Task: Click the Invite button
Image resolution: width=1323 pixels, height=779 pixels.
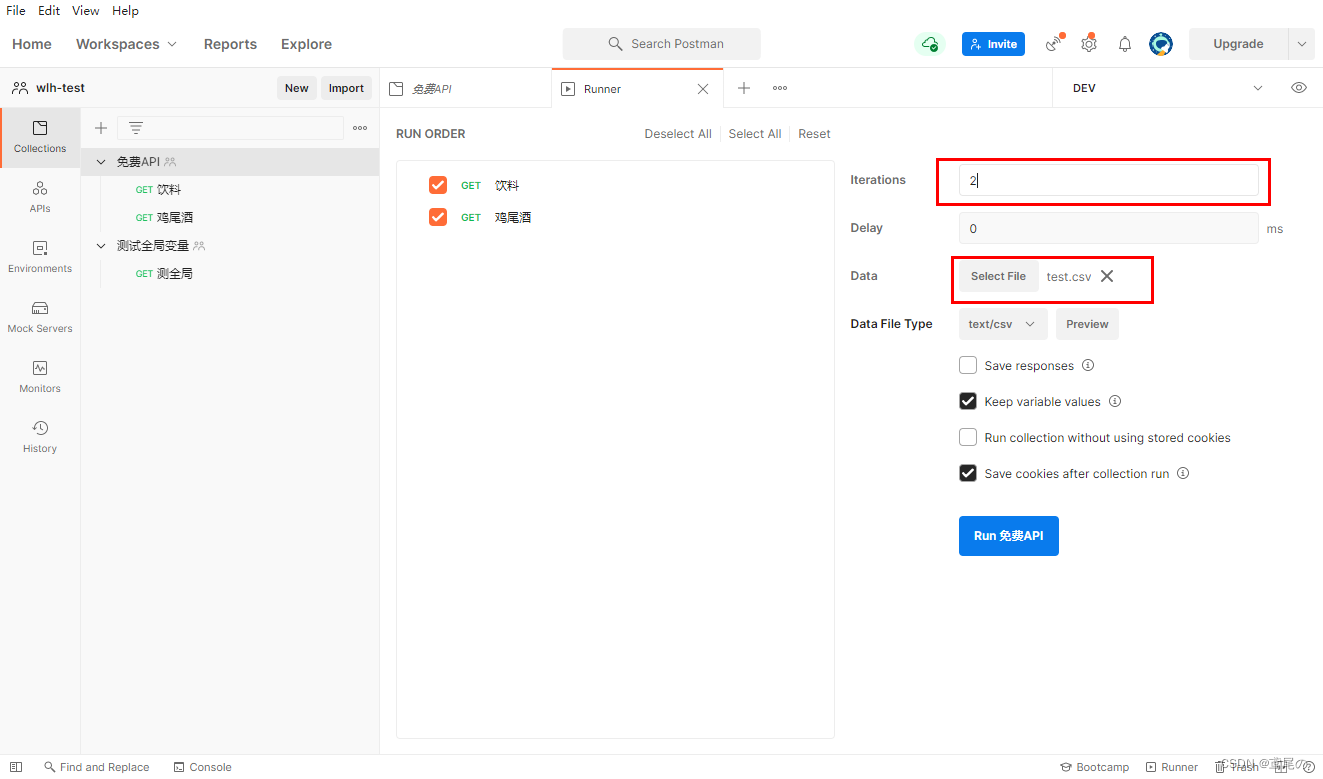Action: (993, 44)
